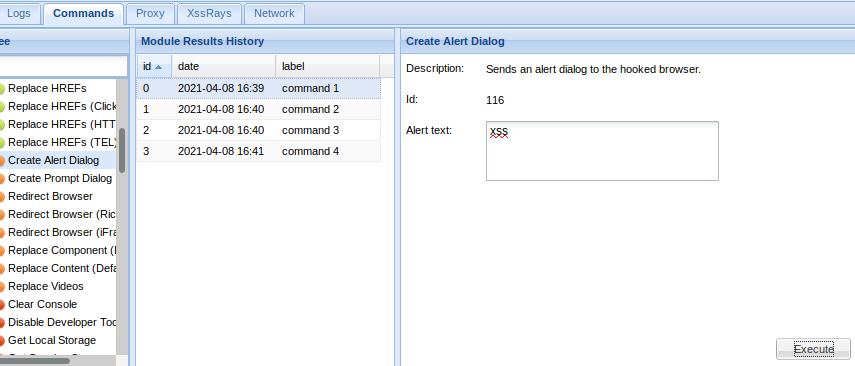The width and height of the screenshot is (855, 366).
Task: Click the icon beside Redirect Browser (iFra
Action: [x=2, y=232]
